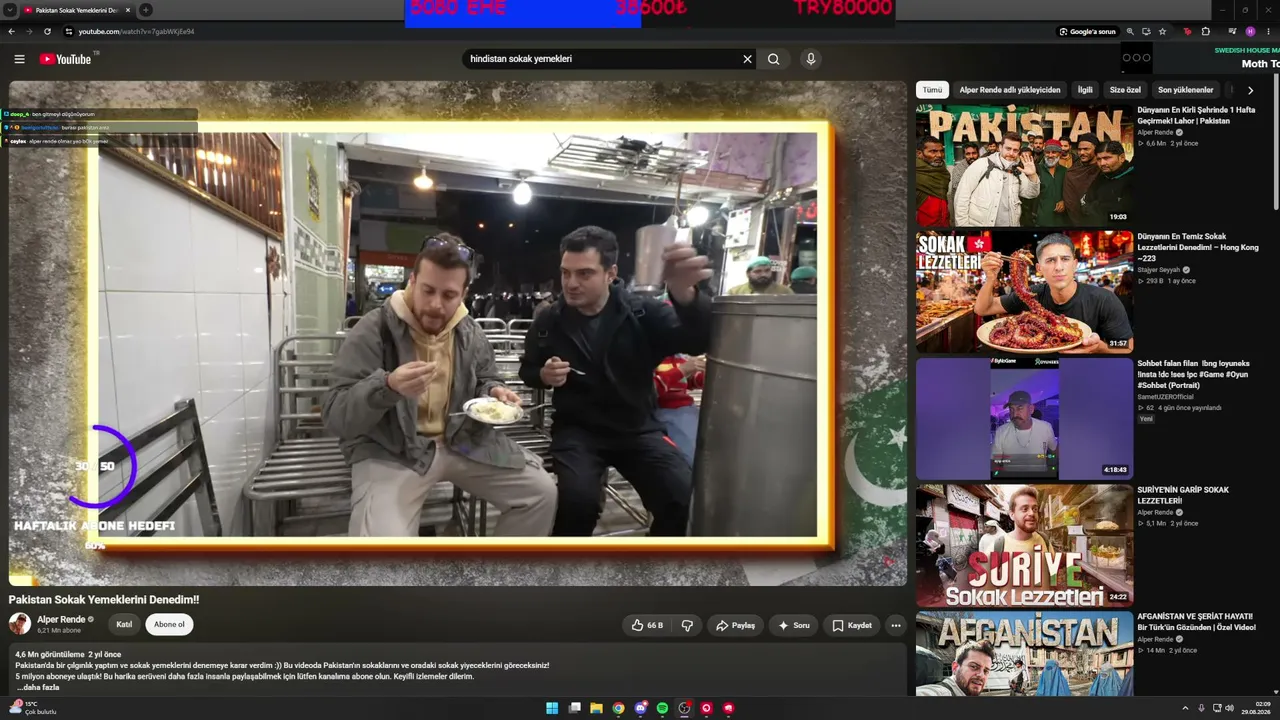Open Google'a sorun lens button

[x=1087, y=32]
